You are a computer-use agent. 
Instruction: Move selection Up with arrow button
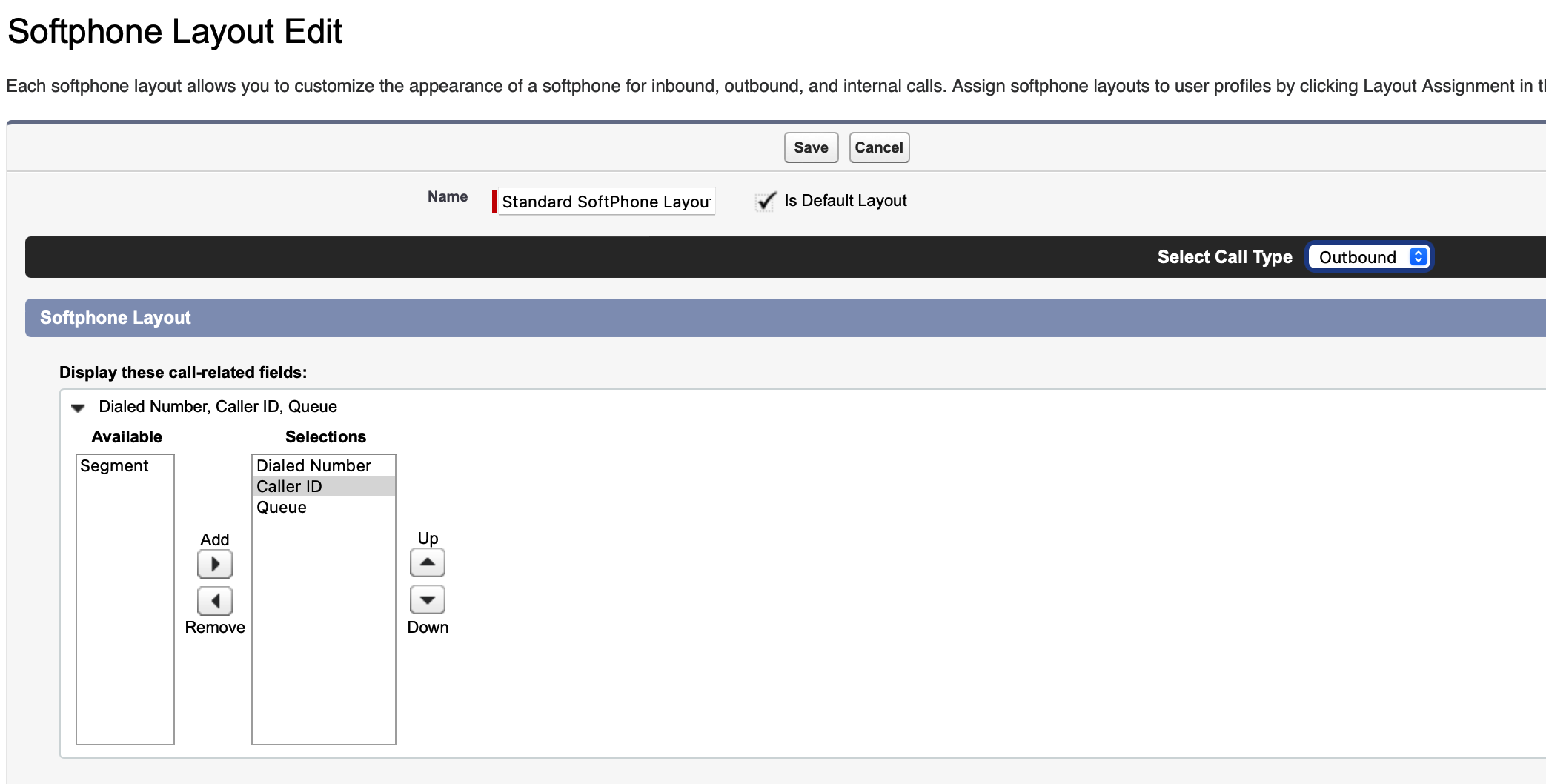428,562
